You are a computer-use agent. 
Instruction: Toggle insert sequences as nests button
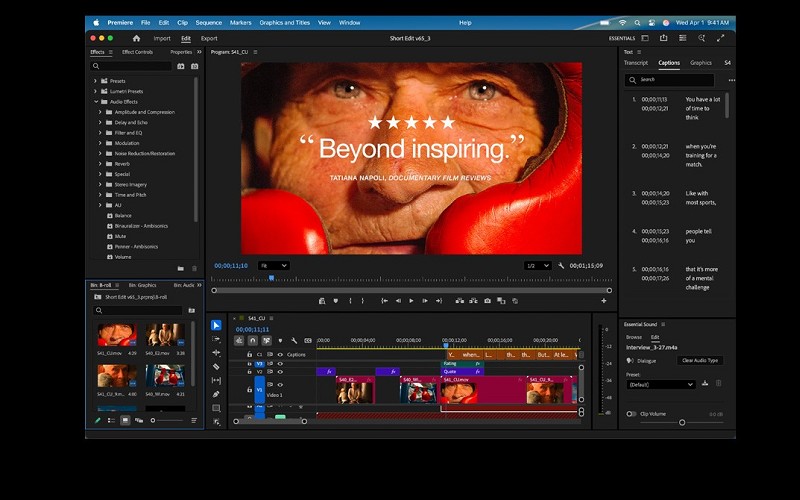click(x=239, y=340)
